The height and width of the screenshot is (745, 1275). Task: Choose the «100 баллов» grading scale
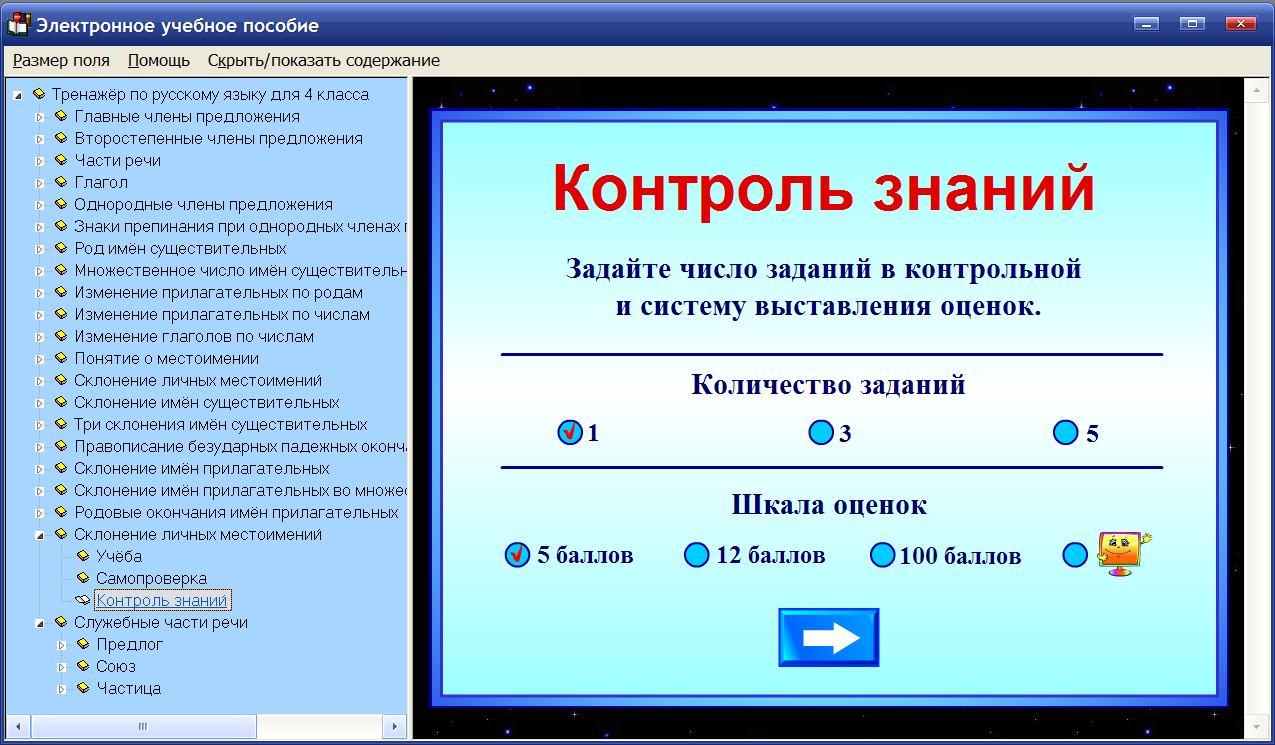(x=881, y=555)
